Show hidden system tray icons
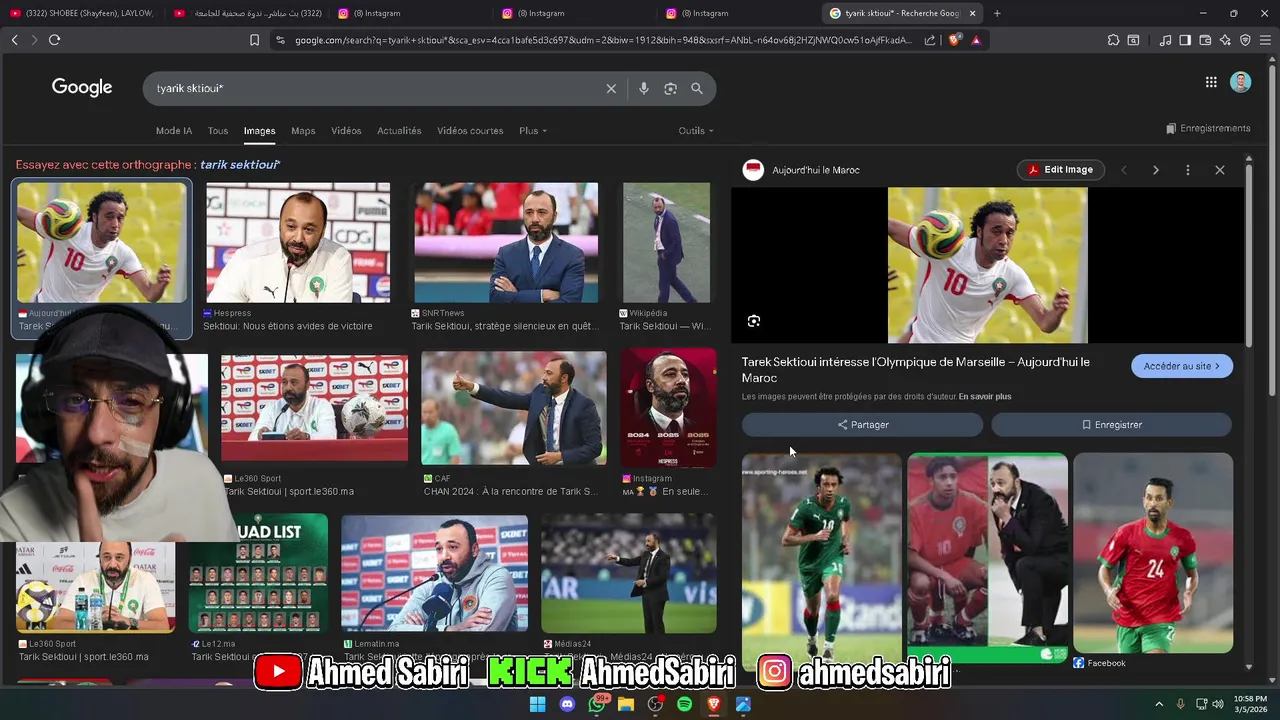Viewport: 1280px width, 720px height. click(x=1159, y=704)
